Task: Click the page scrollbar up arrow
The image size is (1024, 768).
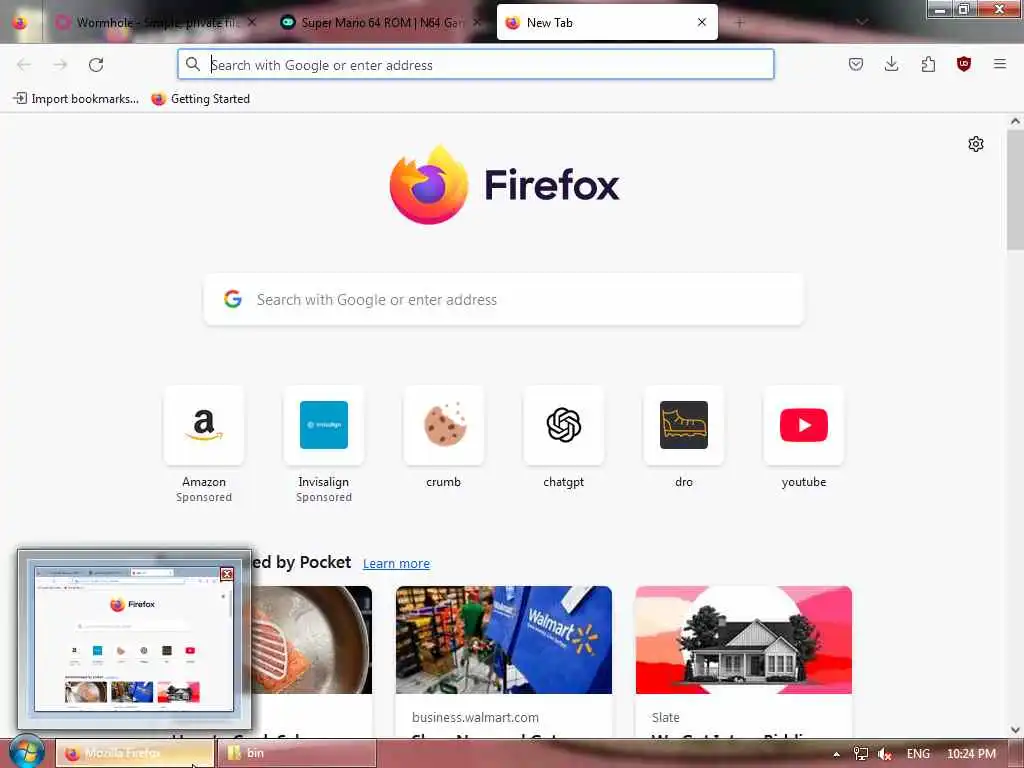Action: click(x=1015, y=121)
